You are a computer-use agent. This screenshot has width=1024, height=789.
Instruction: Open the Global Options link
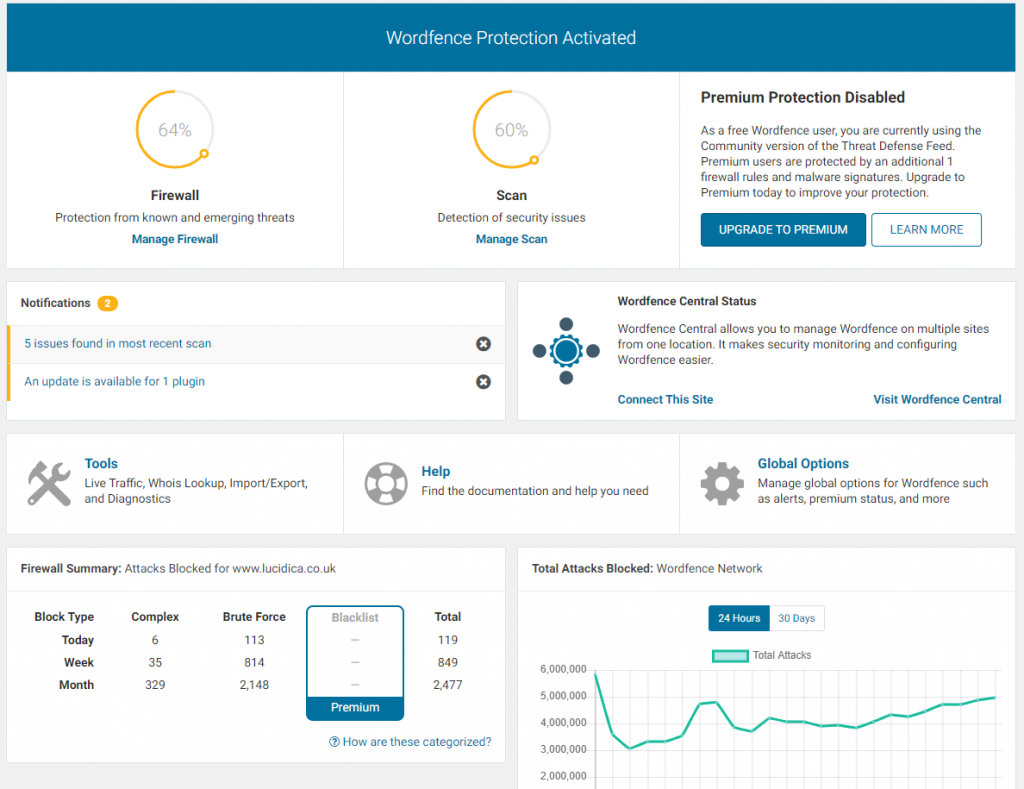coord(803,463)
